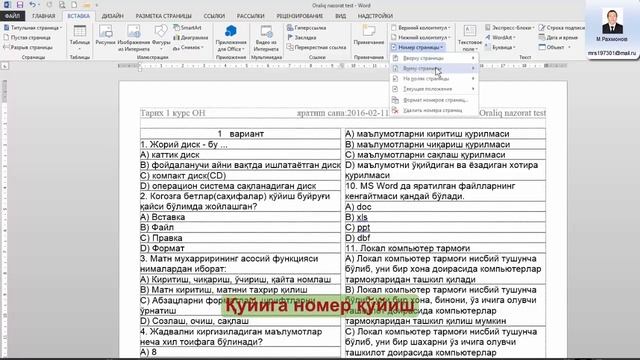This screenshot has height=360, width=640.
Task: Click Изображения из Интернета icon
Action: click(133, 38)
